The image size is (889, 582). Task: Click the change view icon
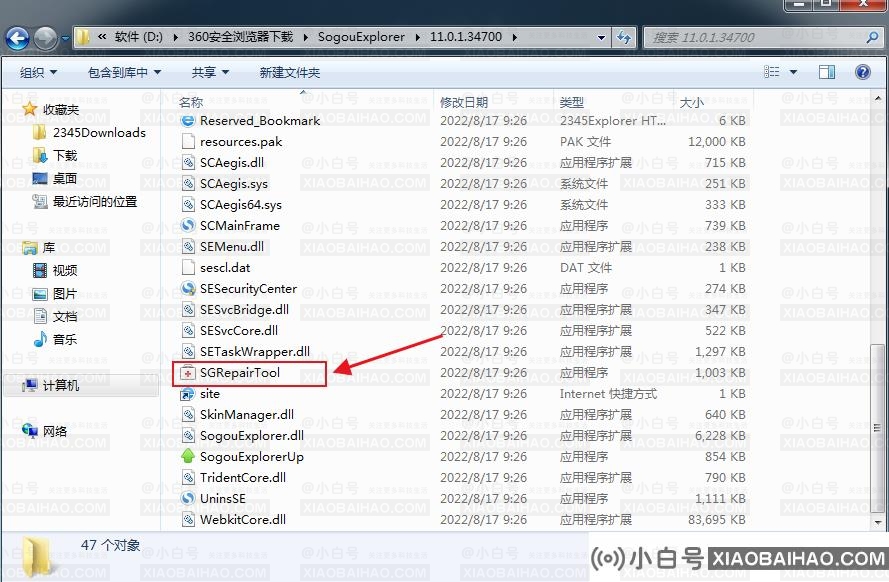[771, 72]
